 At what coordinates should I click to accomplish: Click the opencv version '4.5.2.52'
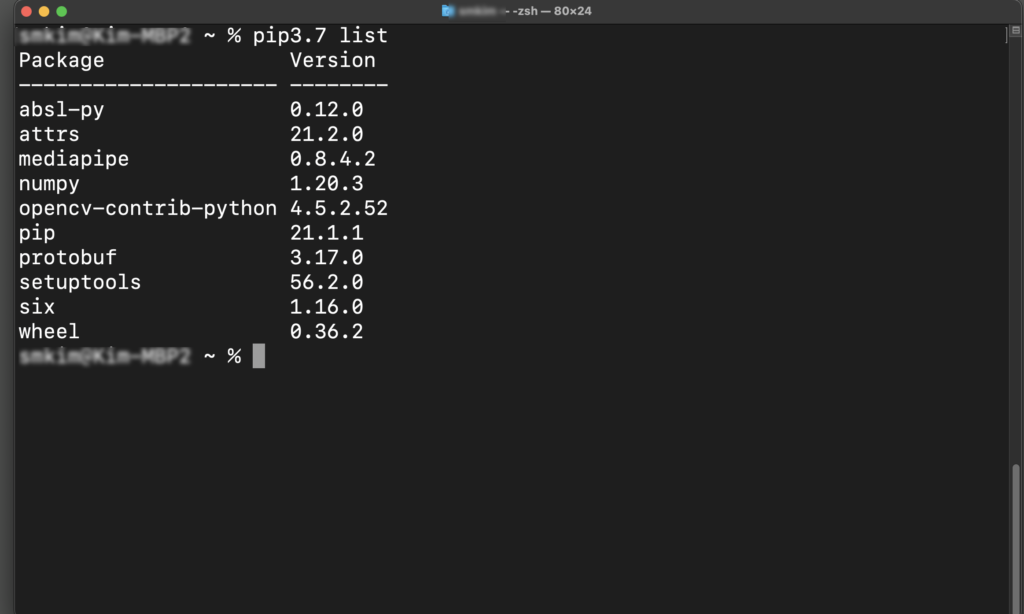click(x=339, y=208)
